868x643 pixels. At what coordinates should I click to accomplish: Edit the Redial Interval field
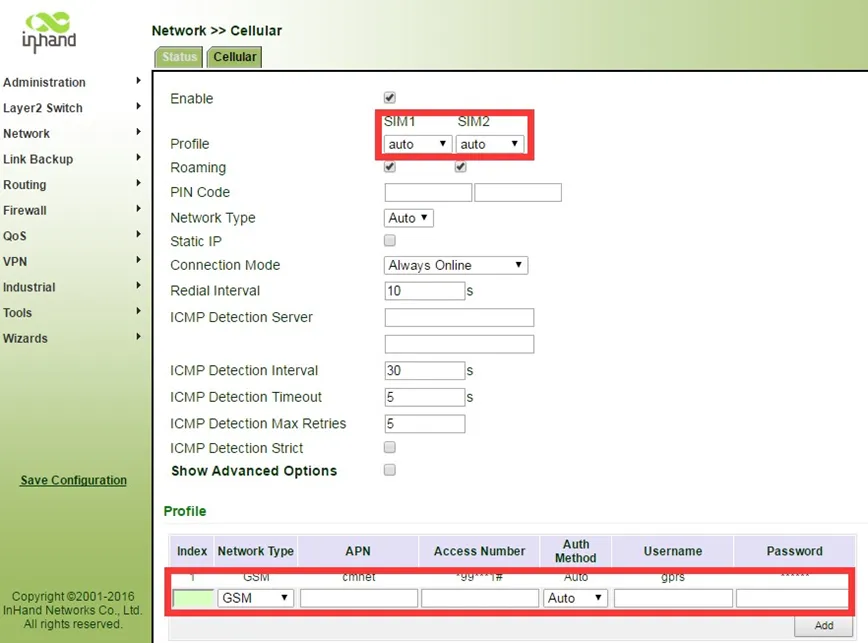point(425,291)
